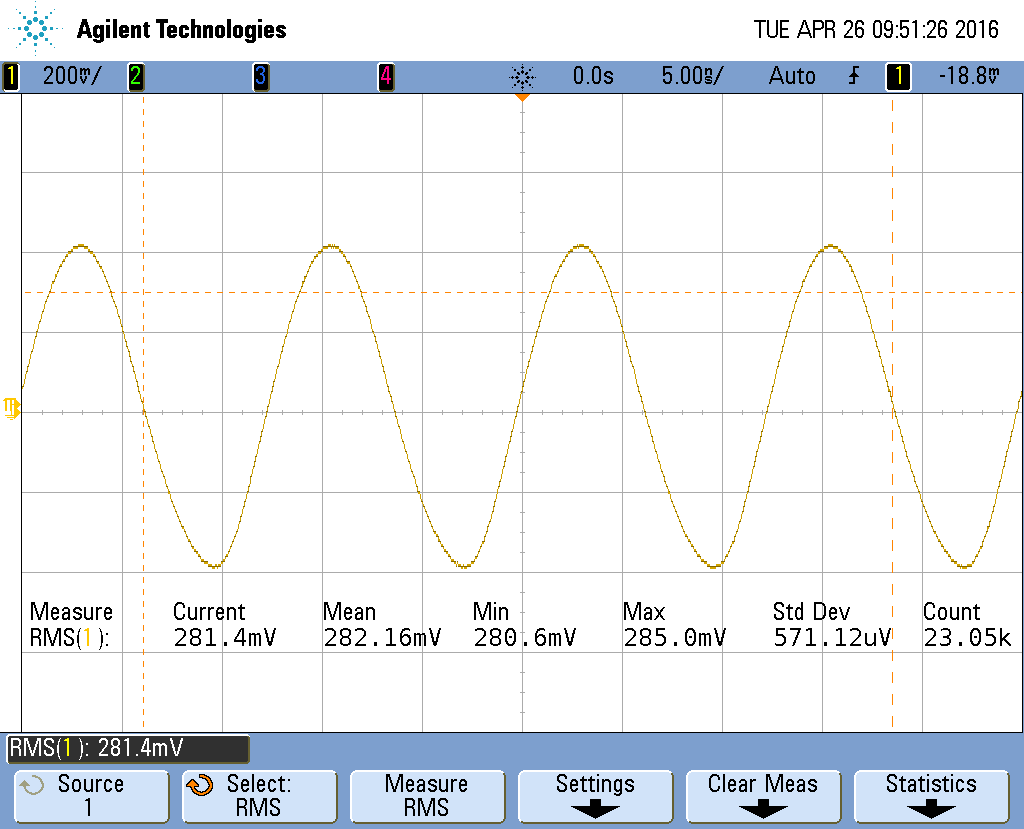Image resolution: width=1024 pixels, height=829 pixels.
Task: Click the Max value 285.0mV
Action: [x=674, y=637]
